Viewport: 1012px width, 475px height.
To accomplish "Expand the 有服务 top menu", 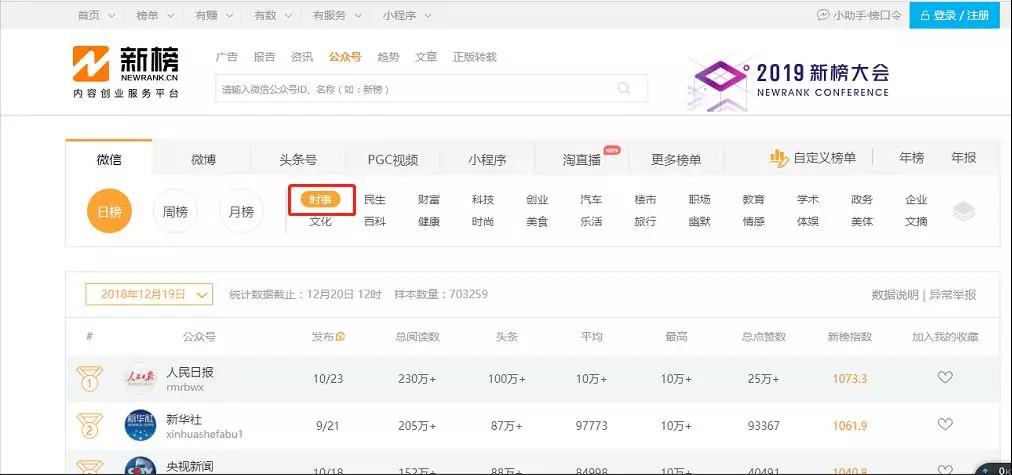I will pyautogui.click(x=337, y=15).
